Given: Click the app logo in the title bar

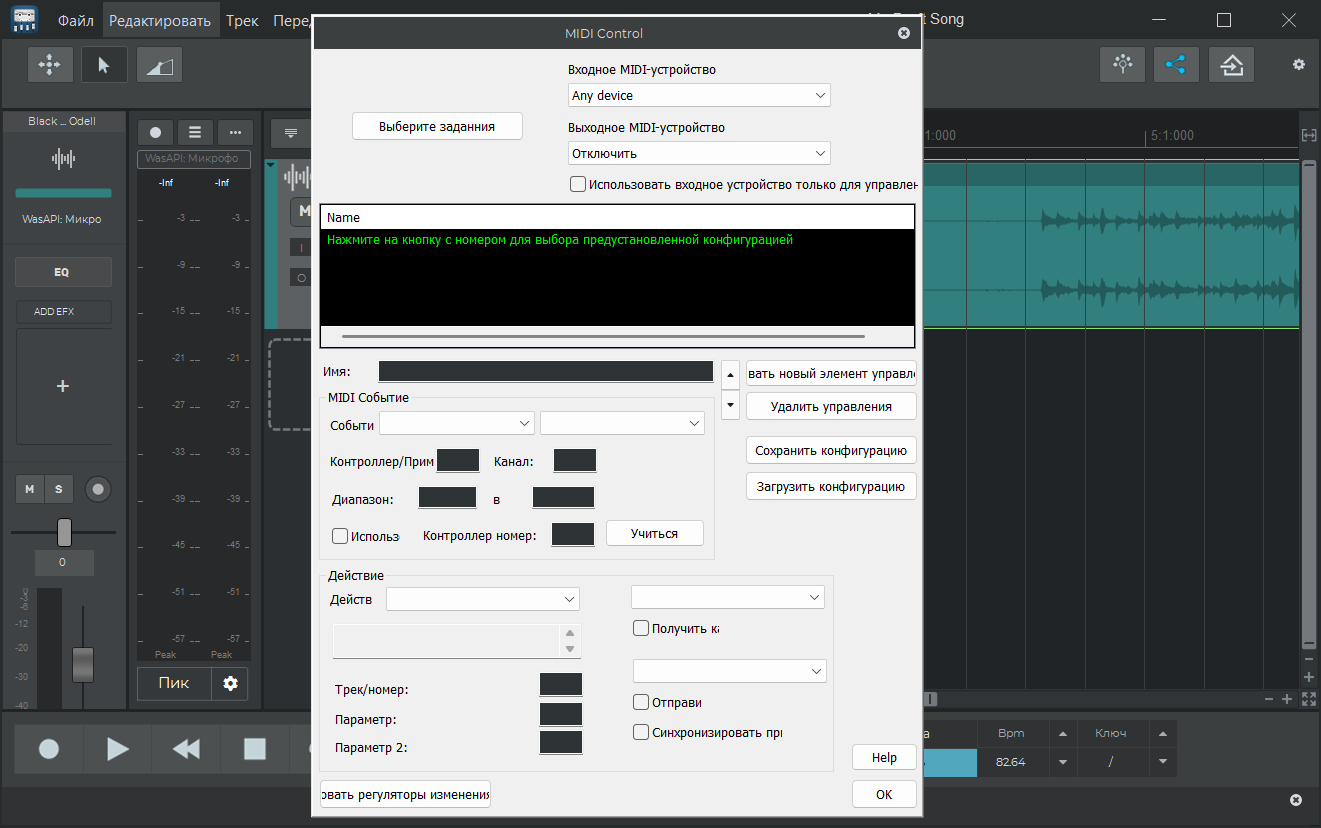Looking at the screenshot, I should tap(26, 19).
